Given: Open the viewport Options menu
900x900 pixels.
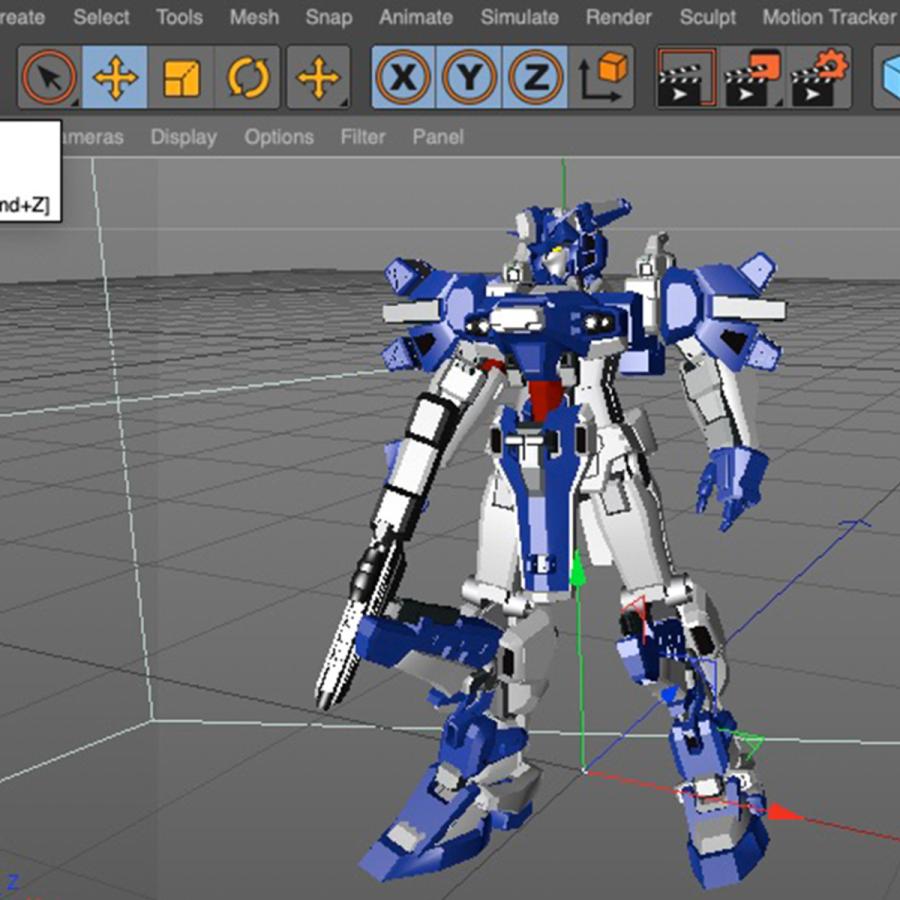Looking at the screenshot, I should (279, 137).
